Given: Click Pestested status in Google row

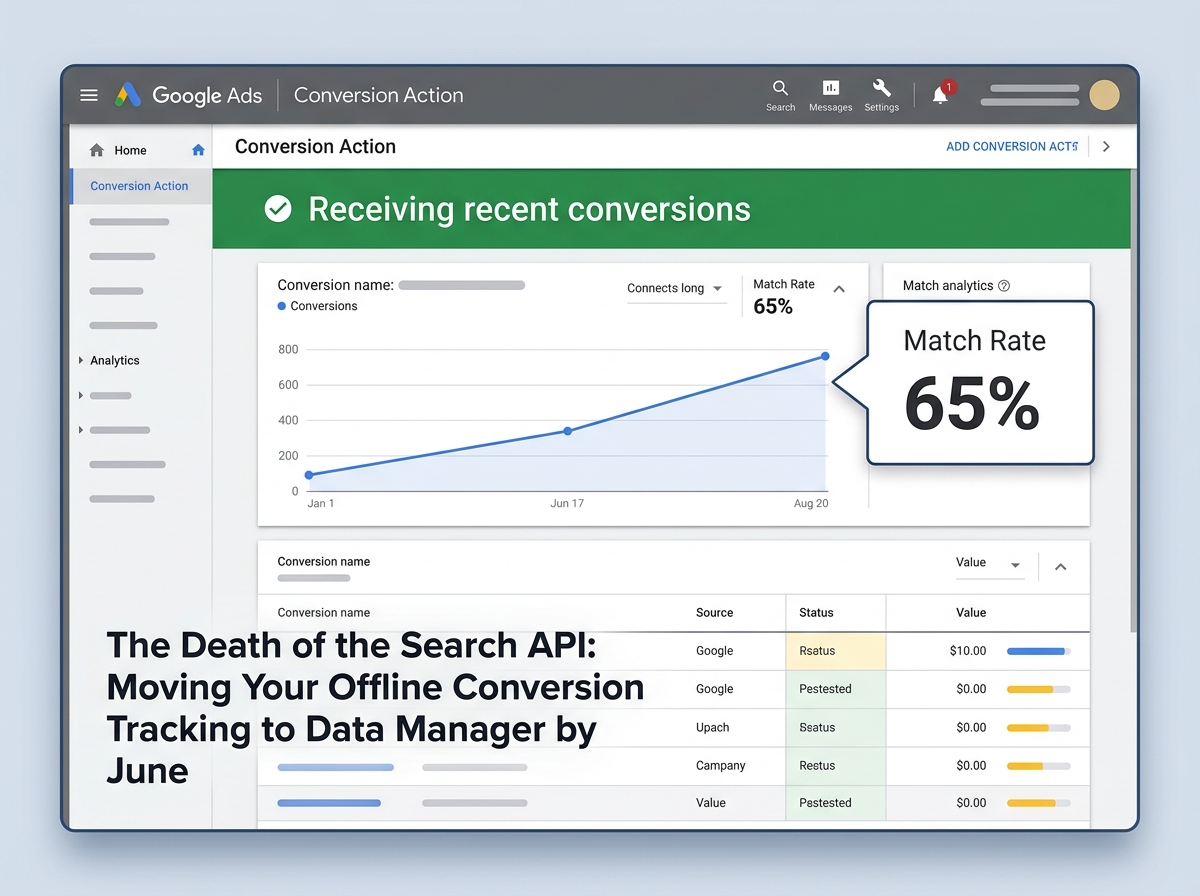Looking at the screenshot, I should click(836, 689).
